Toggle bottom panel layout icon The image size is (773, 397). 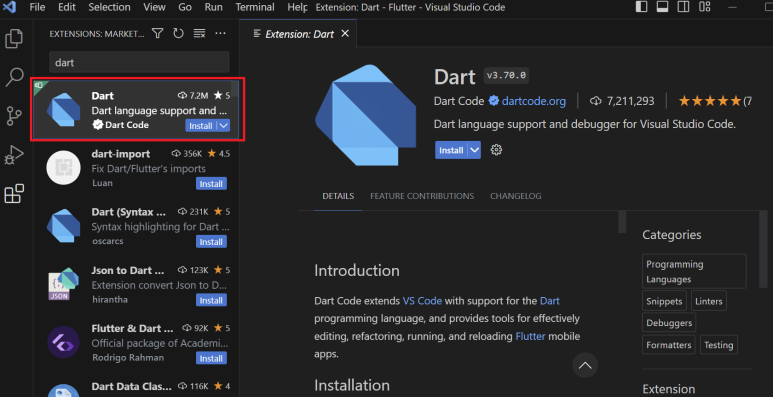coord(662,7)
